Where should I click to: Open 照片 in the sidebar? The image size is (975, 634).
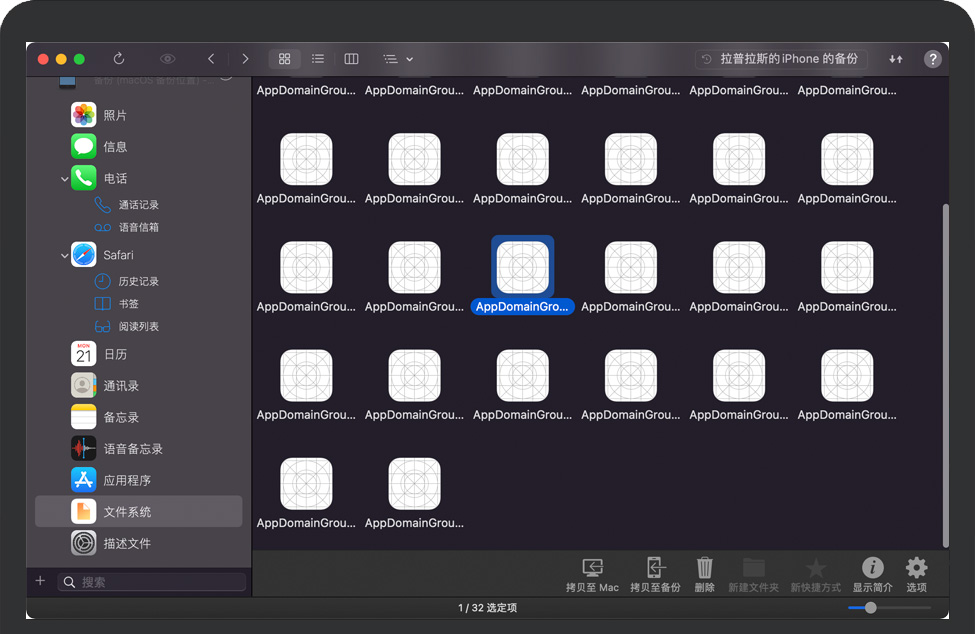coord(115,115)
